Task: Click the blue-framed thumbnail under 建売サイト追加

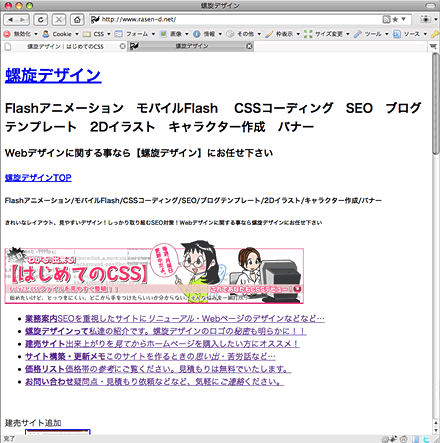Action: point(58,432)
